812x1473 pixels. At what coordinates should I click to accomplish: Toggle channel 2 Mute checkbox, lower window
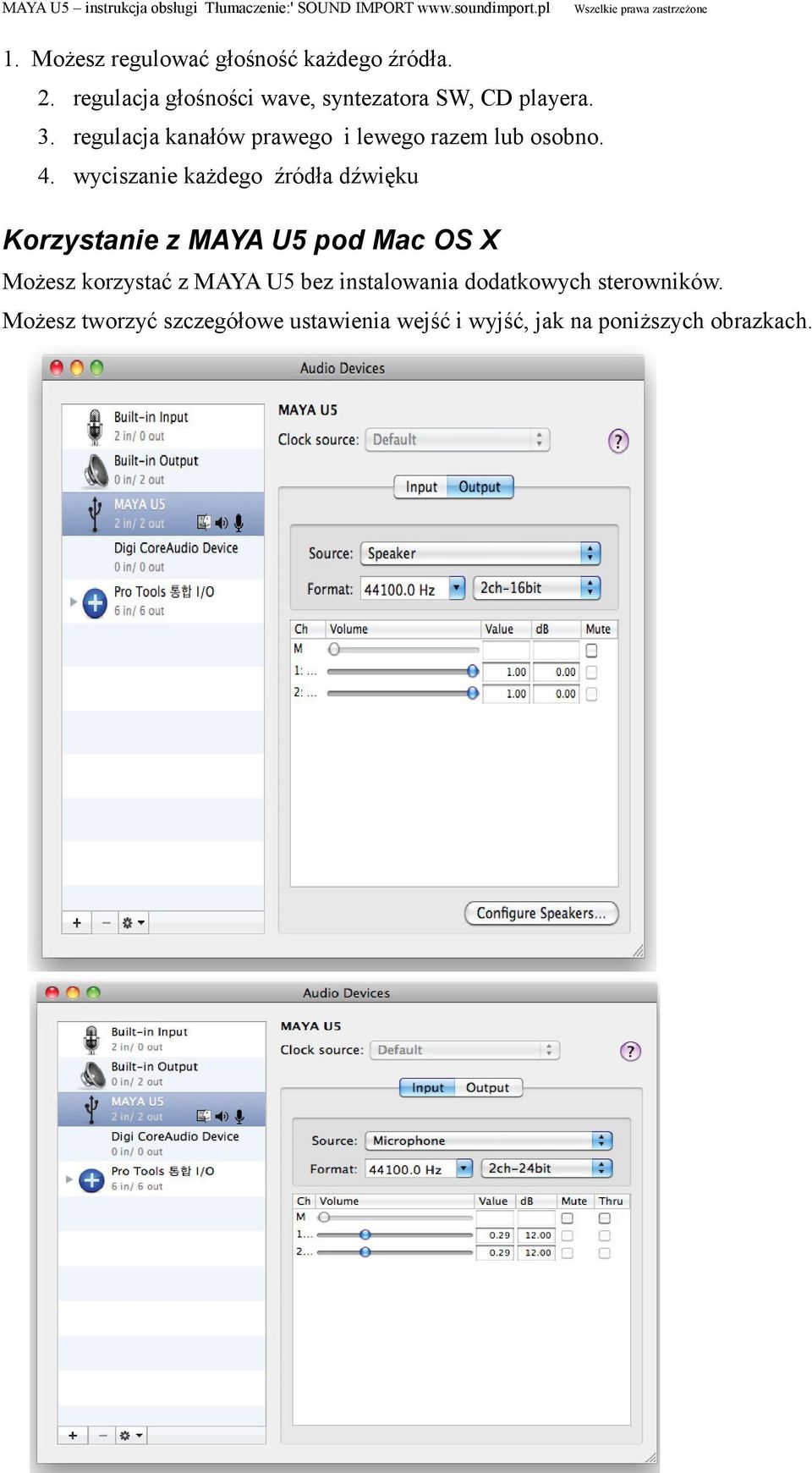tap(568, 1253)
